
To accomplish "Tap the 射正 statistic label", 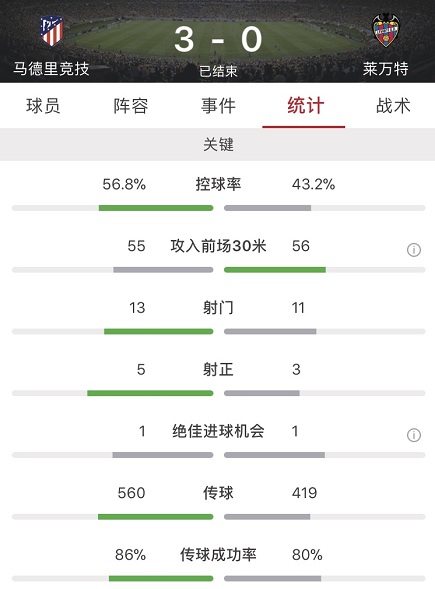I will pos(218,370).
